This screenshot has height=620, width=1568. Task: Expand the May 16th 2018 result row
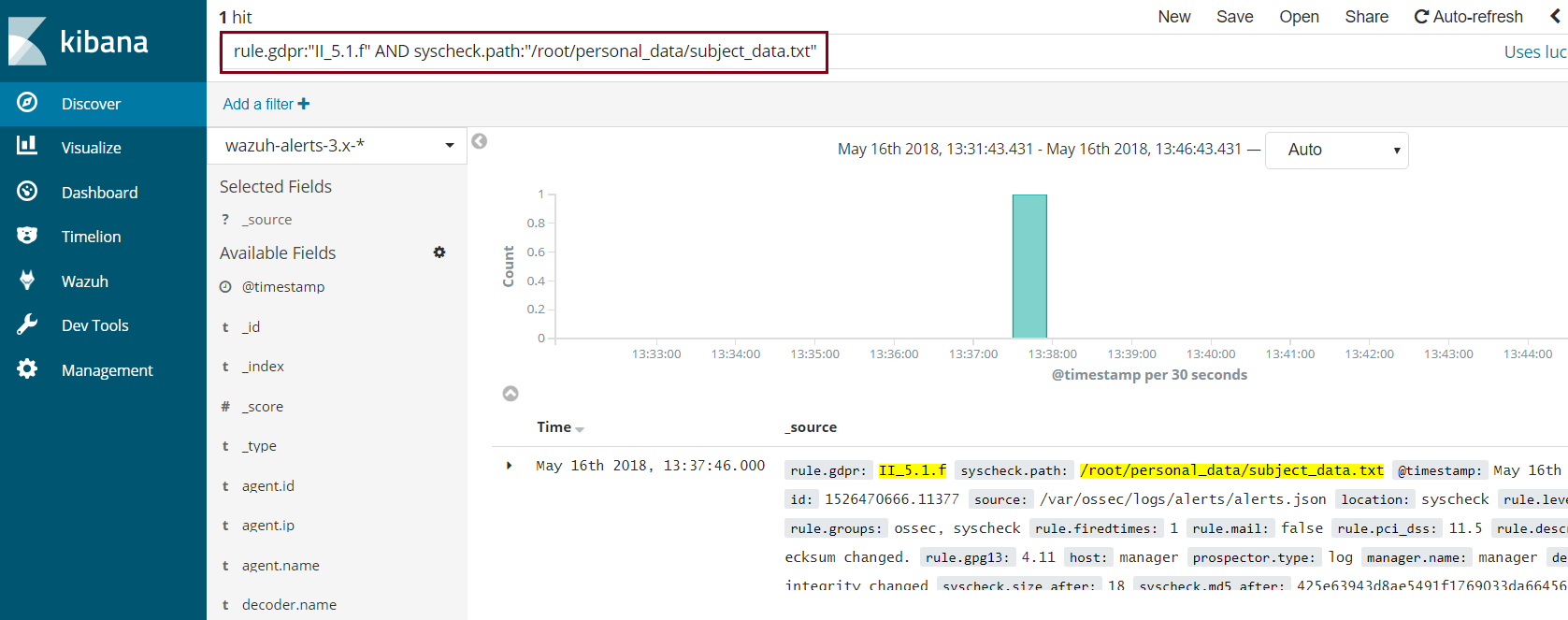click(x=509, y=466)
